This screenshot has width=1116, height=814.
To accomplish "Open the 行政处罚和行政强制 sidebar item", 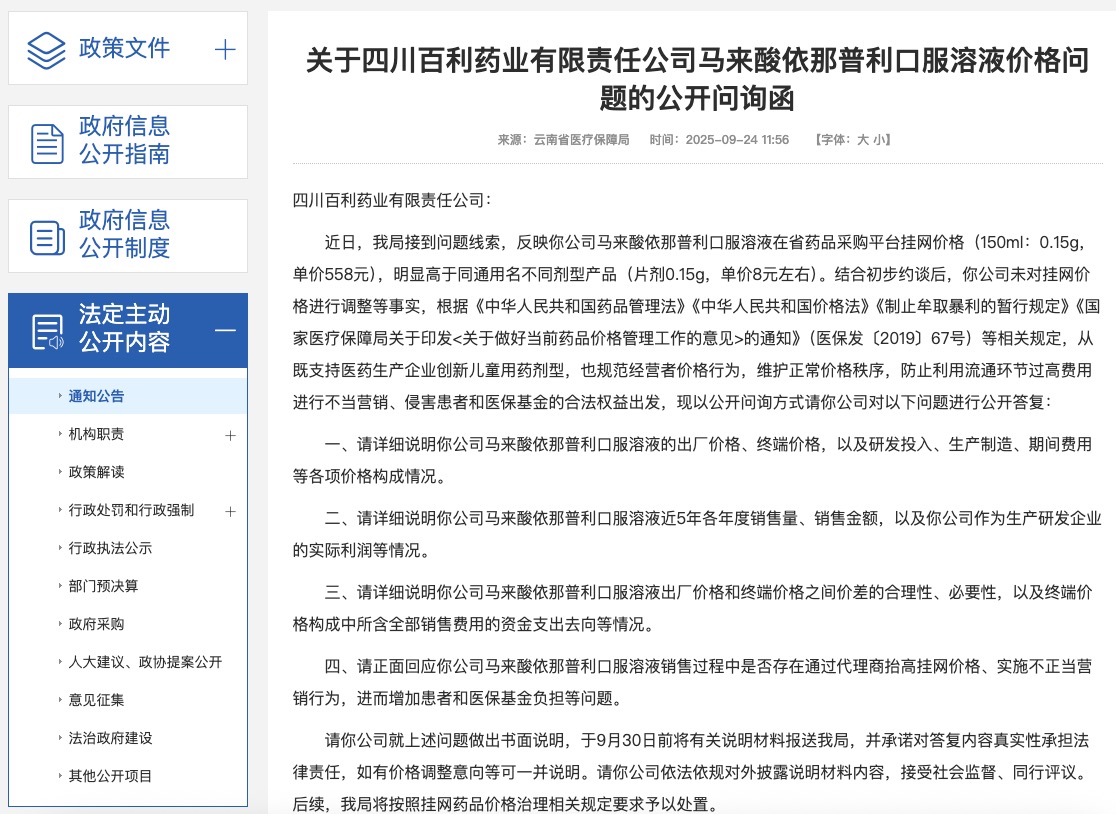I will tap(131, 510).
